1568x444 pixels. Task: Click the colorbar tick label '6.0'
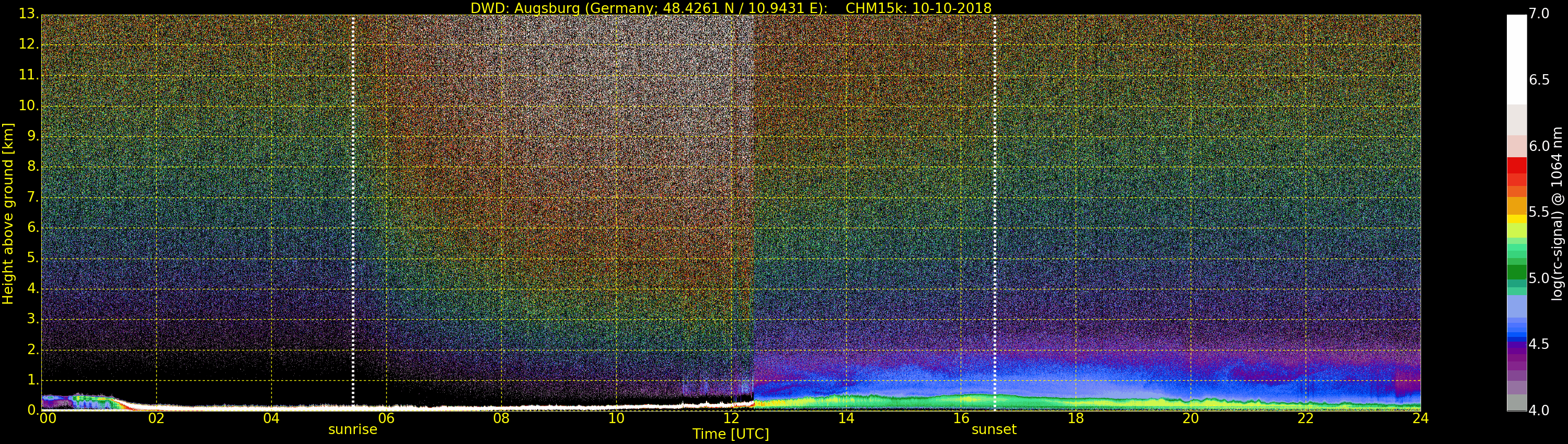[x=1539, y=146]
